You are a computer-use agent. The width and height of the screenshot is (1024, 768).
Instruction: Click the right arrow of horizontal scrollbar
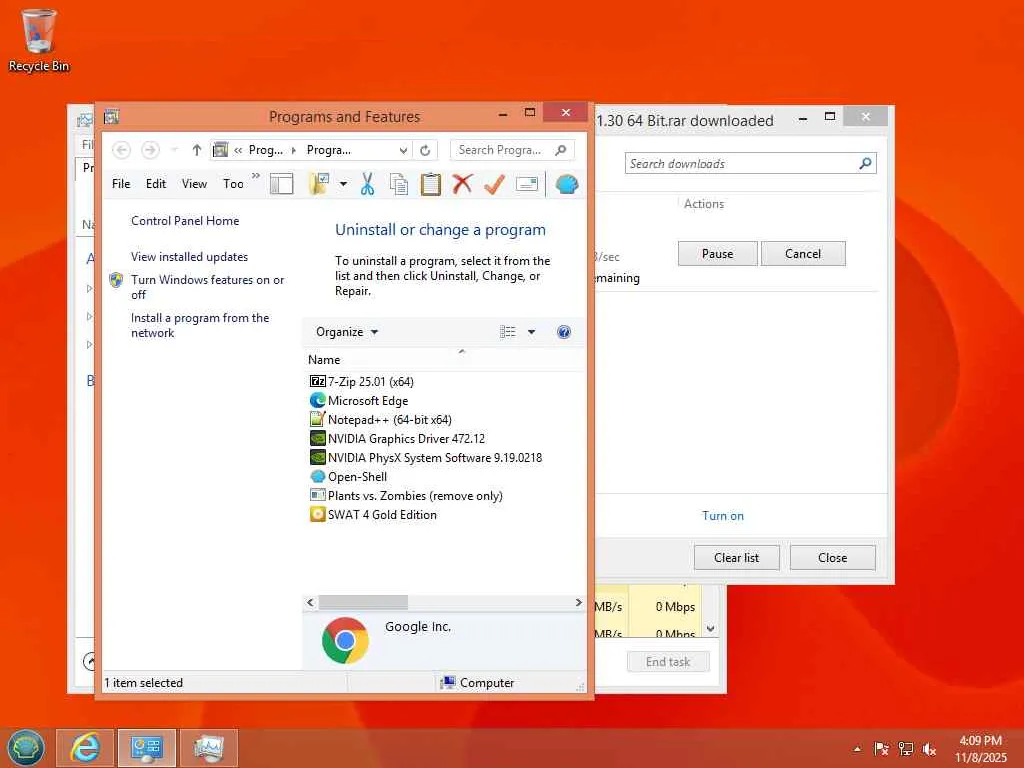[578, 602]
